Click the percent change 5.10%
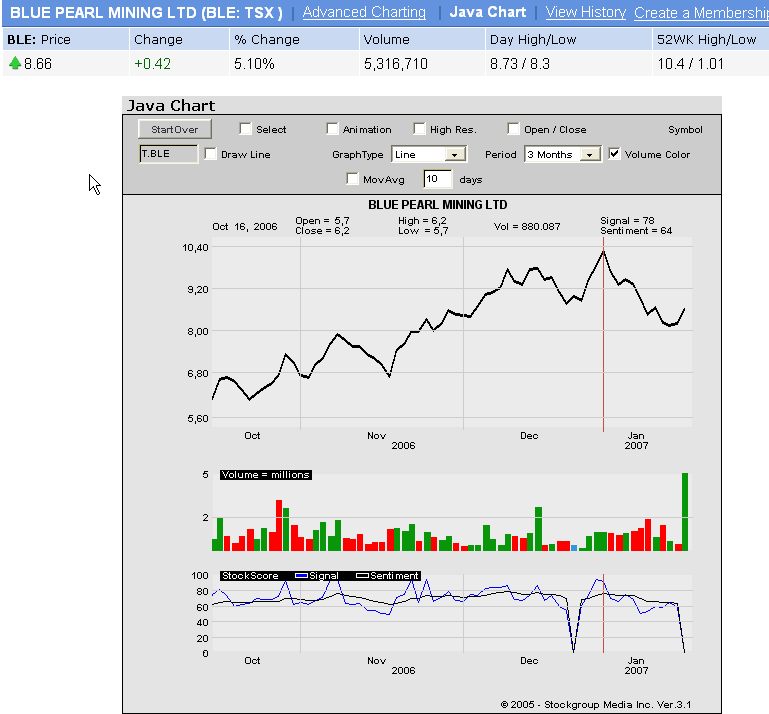This screenshot has width=769, height=714. (254, 64)
